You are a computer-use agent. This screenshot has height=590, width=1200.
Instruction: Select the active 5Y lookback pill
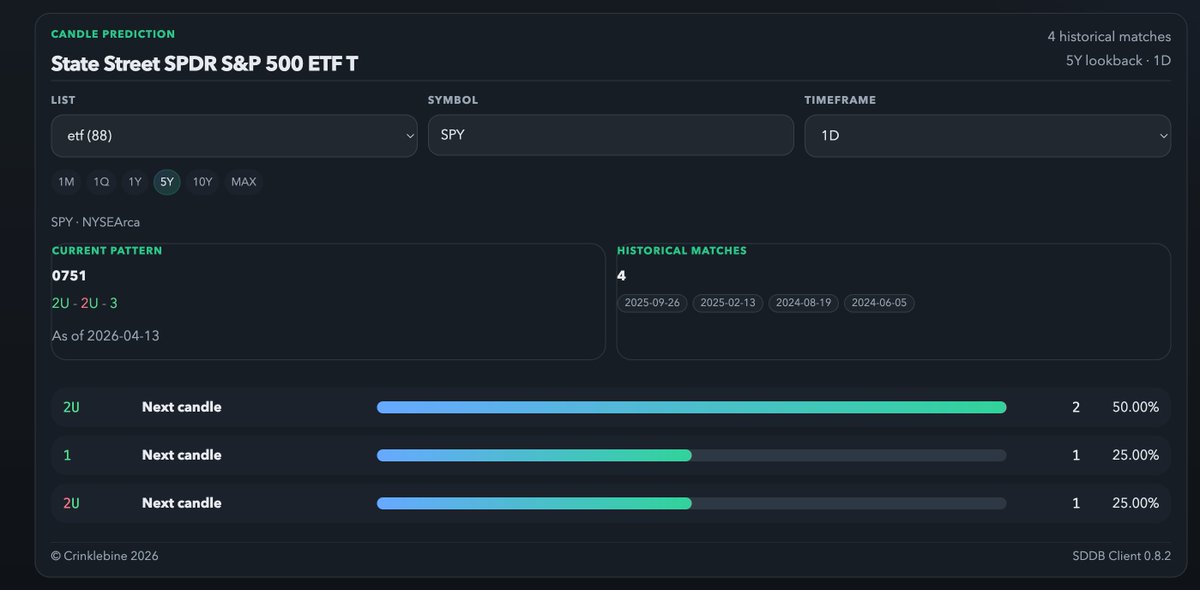tap(167, 182)
